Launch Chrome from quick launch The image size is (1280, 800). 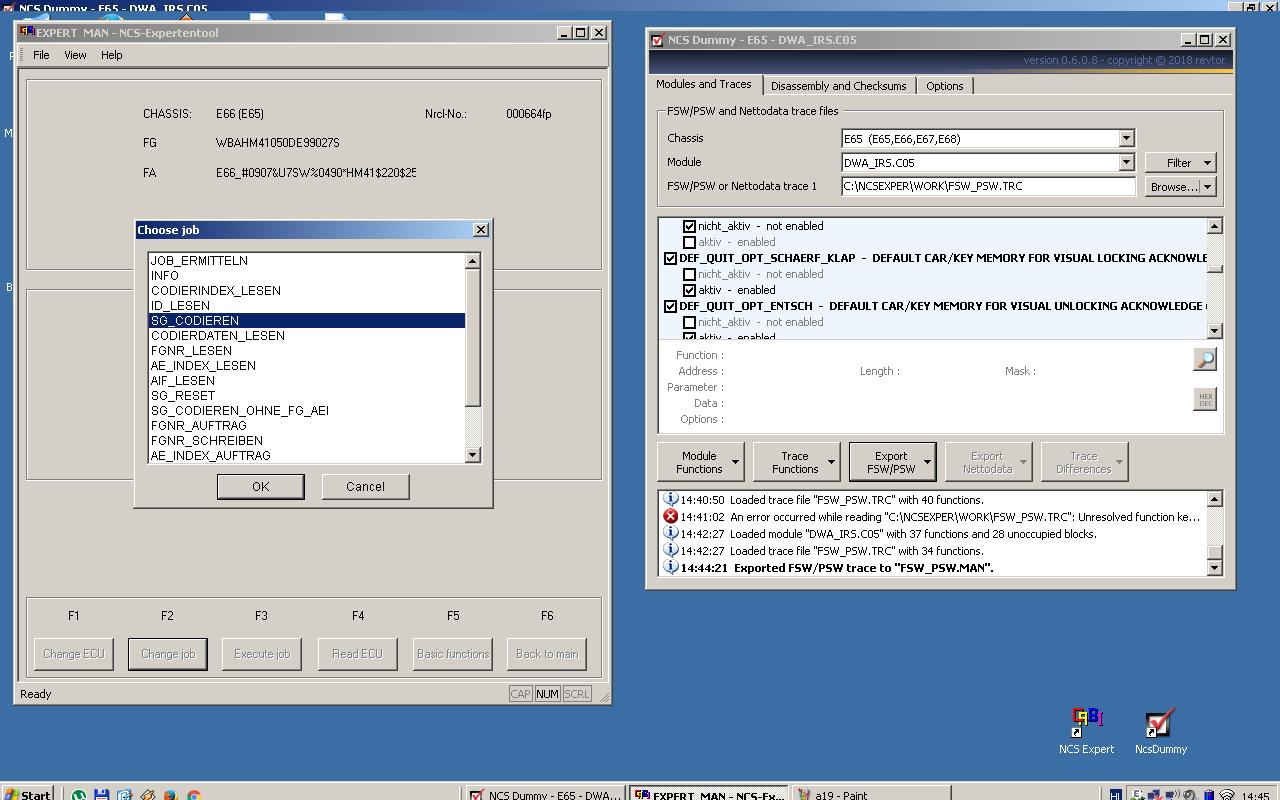[x=193, y=795]
